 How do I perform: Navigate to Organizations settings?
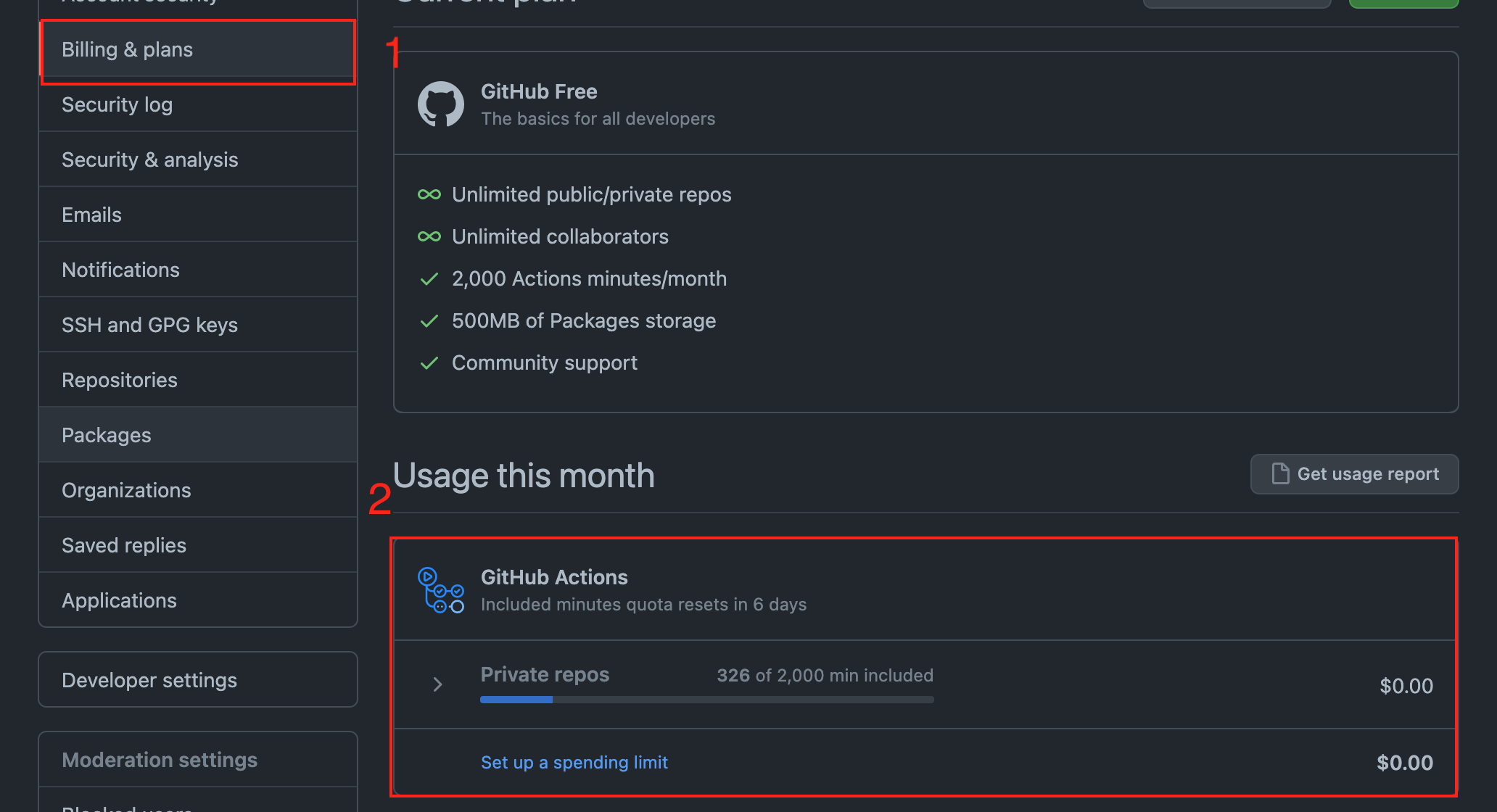pos(126,489)
